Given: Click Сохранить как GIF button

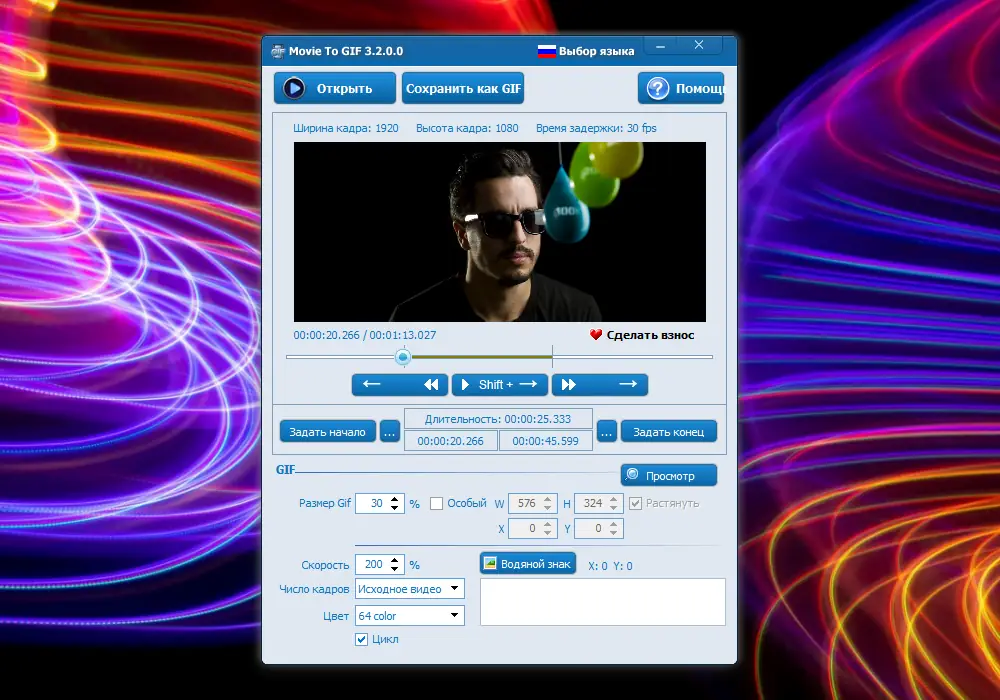Looking at the screenshot, I should click(x=463, y=88).
